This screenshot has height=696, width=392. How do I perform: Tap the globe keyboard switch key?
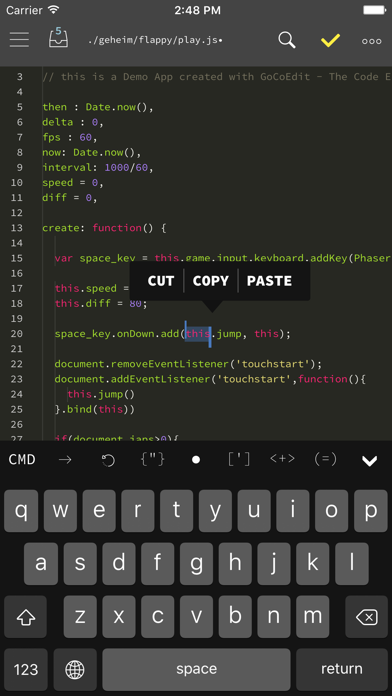75,669
